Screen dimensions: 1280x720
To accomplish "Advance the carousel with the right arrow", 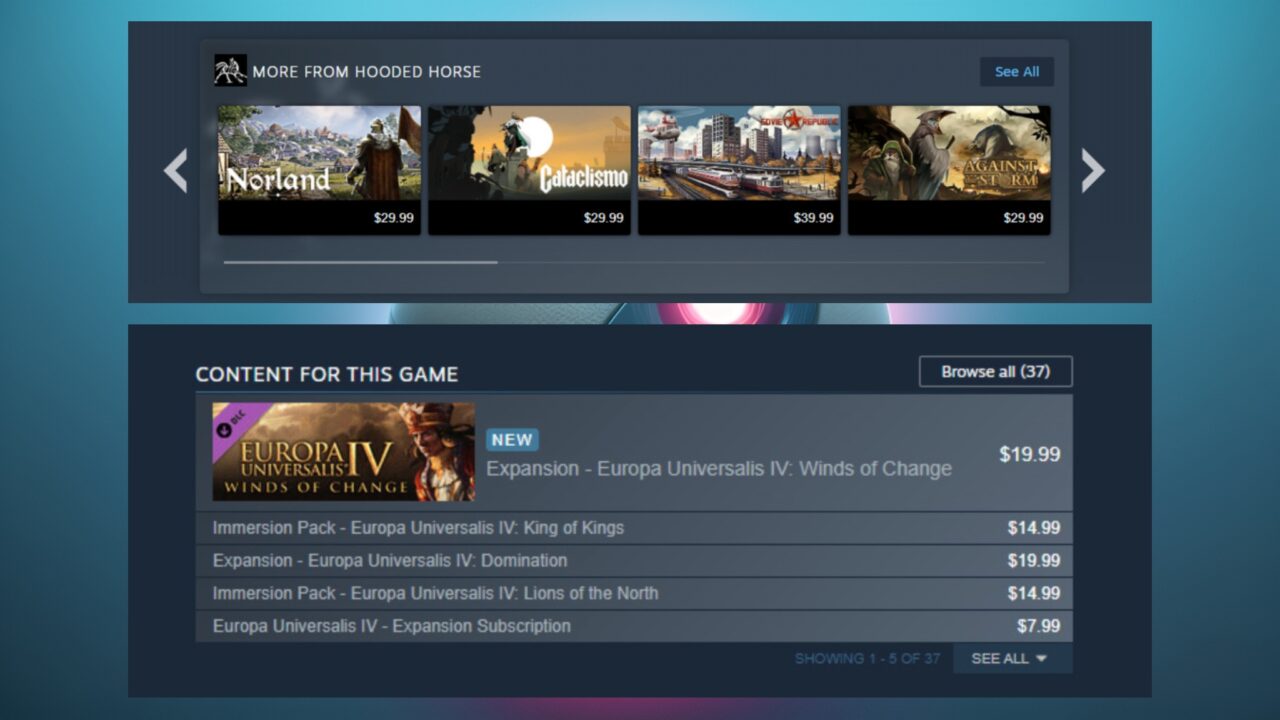I will click(1094, 170).
